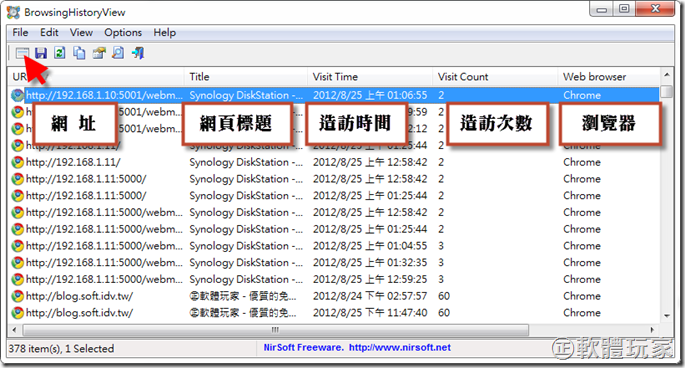Click the 軟體玩家 title on the 11:47:40 row
Viewport: 685px width, 368px height.
point(243,313)
